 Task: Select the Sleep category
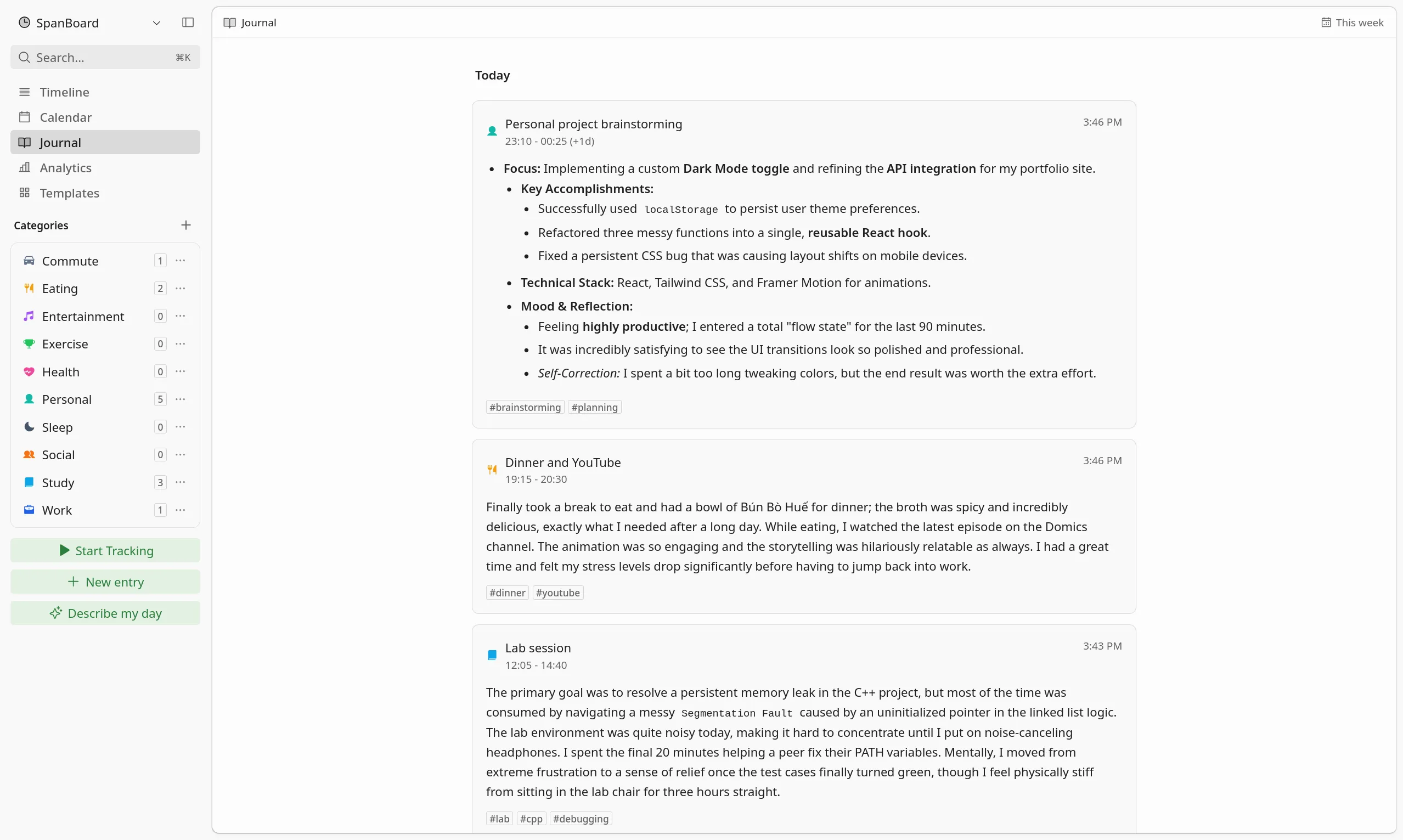click(57, 427)
